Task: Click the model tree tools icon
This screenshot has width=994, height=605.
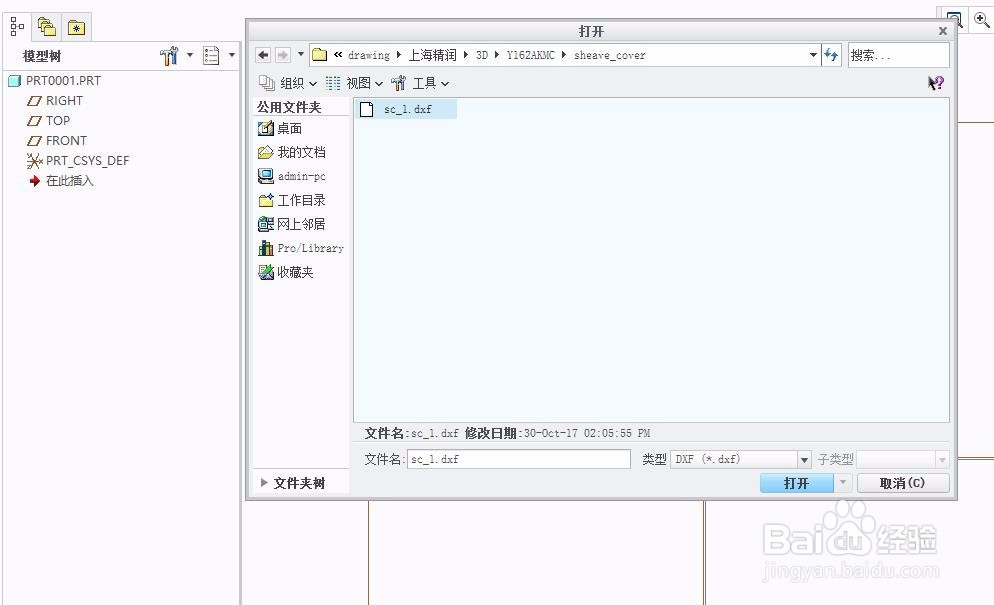Action: click(170, 56)
